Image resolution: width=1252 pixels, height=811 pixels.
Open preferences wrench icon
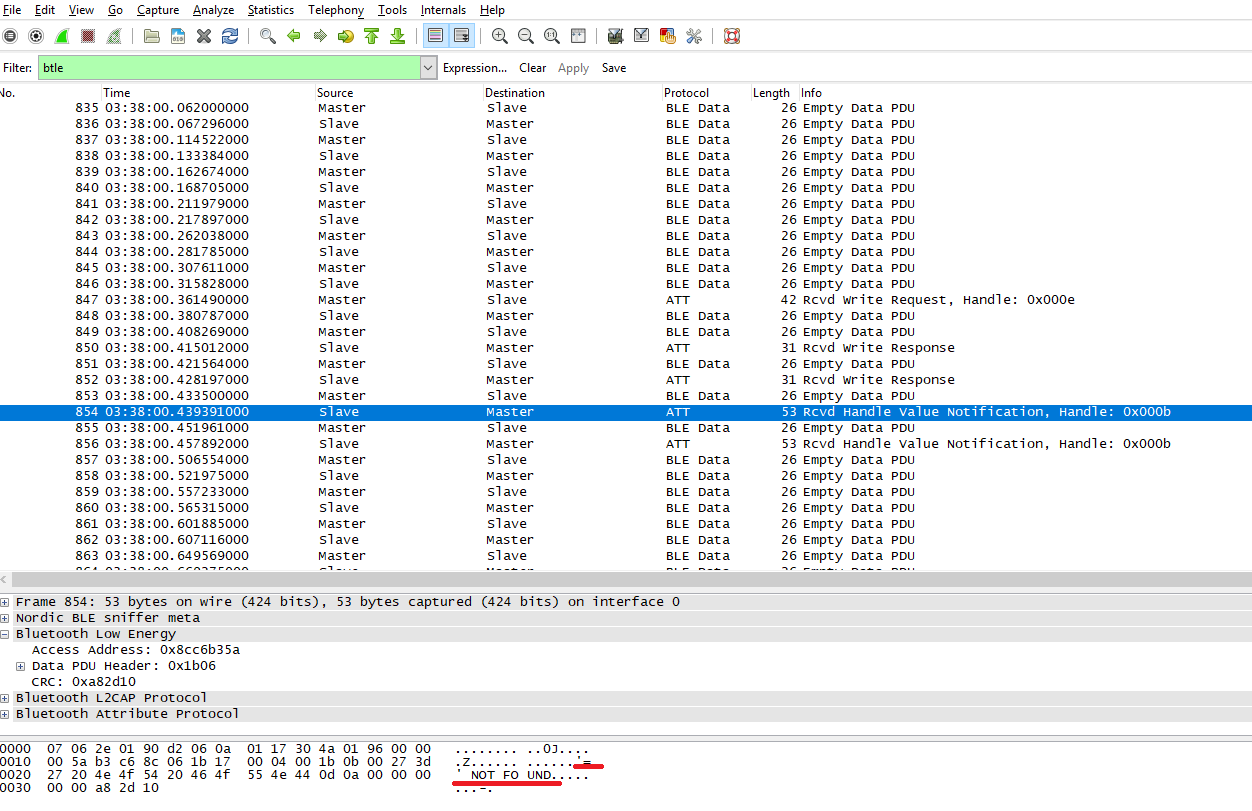pos(694,36)
